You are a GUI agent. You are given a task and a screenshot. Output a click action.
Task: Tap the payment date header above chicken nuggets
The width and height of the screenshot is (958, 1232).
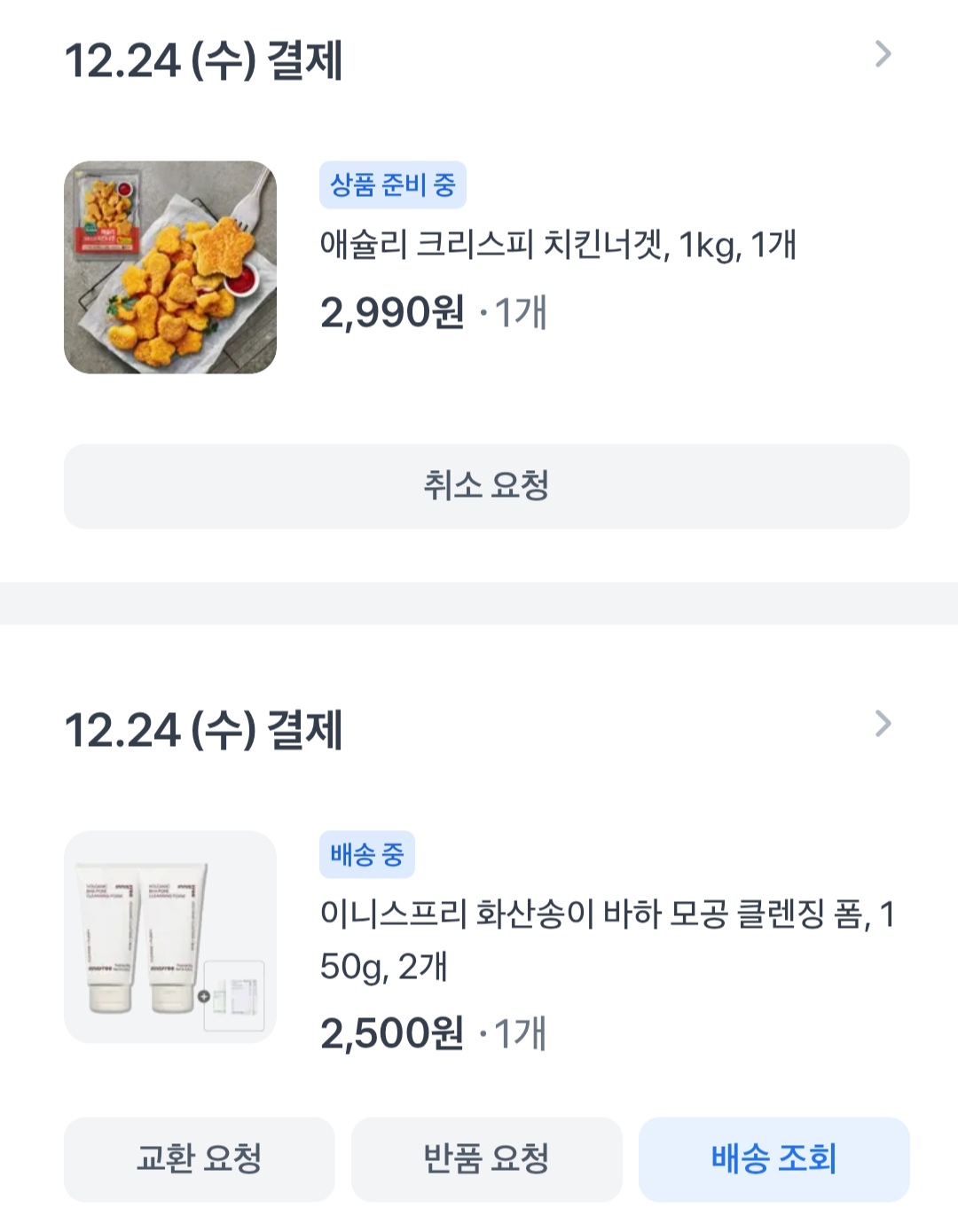point(204,60)
